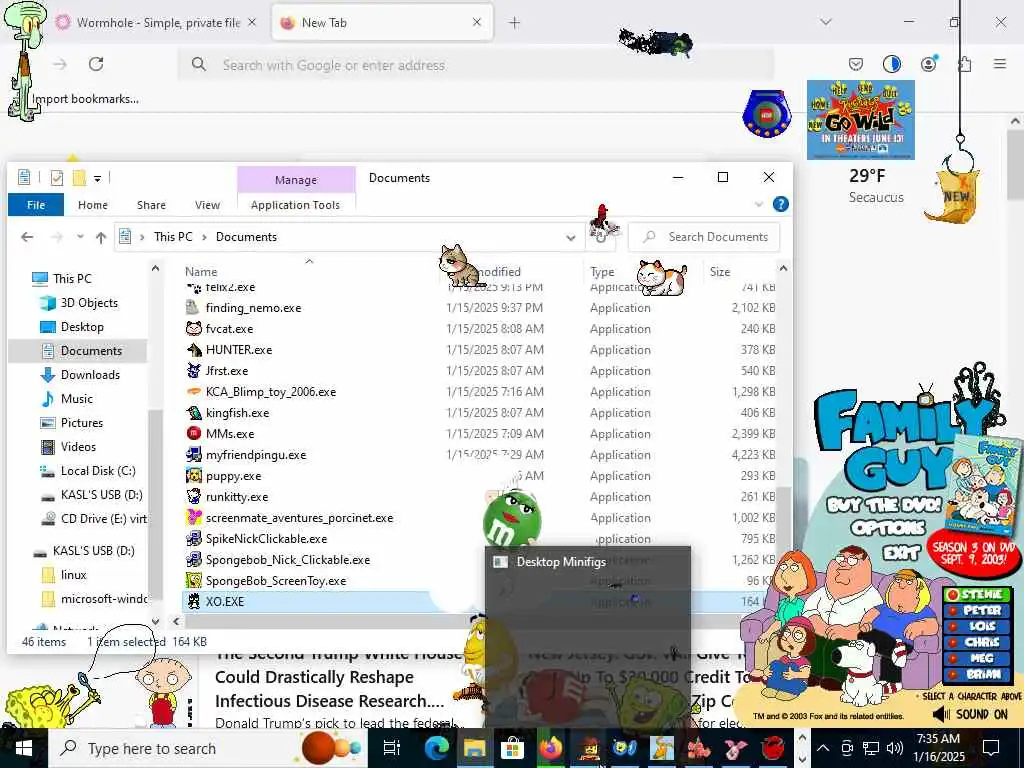The image size is (1024, 768).
Task: Open the Application Tools ribbon tab
Action: (295, 205)
